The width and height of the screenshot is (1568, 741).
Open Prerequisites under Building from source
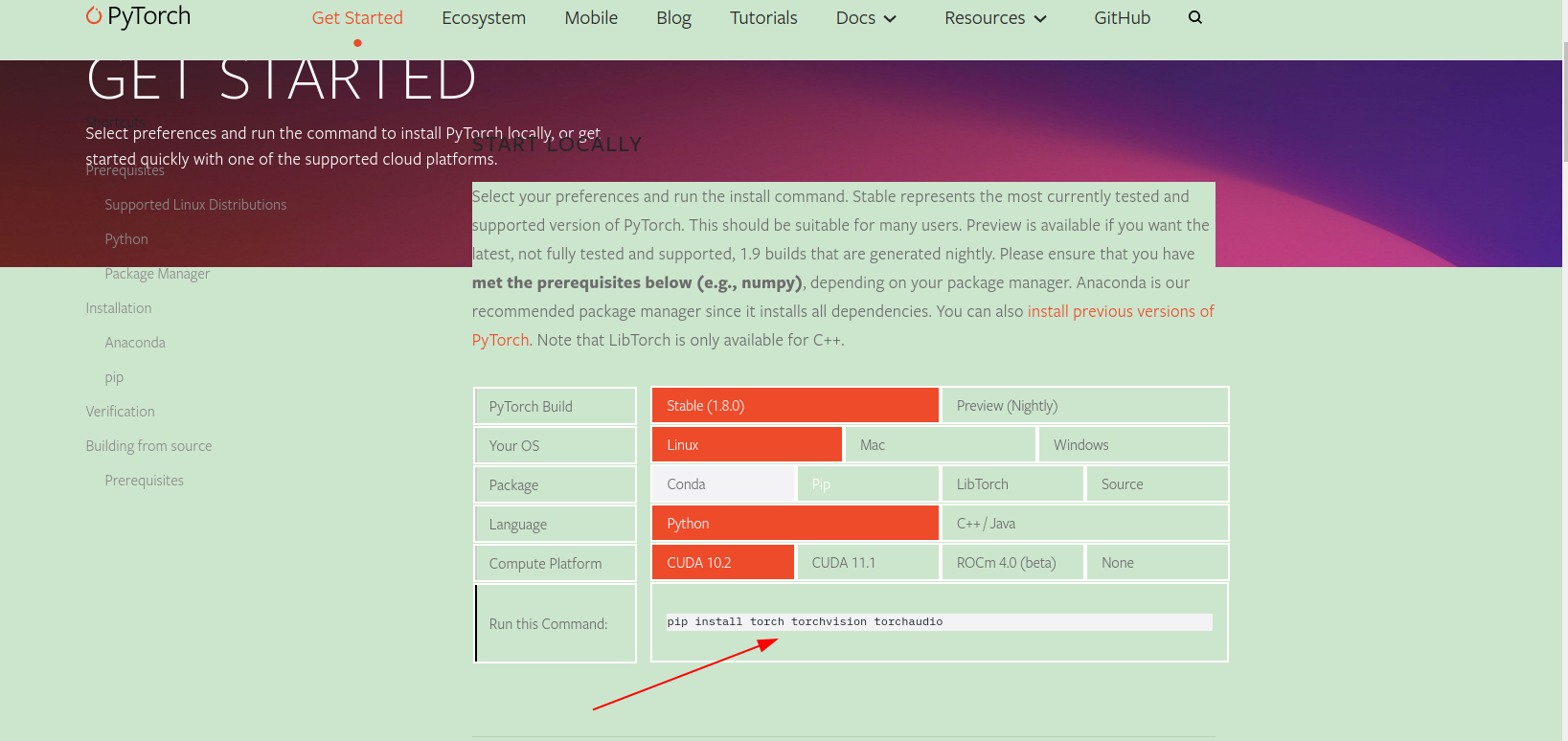coord(144,481)
